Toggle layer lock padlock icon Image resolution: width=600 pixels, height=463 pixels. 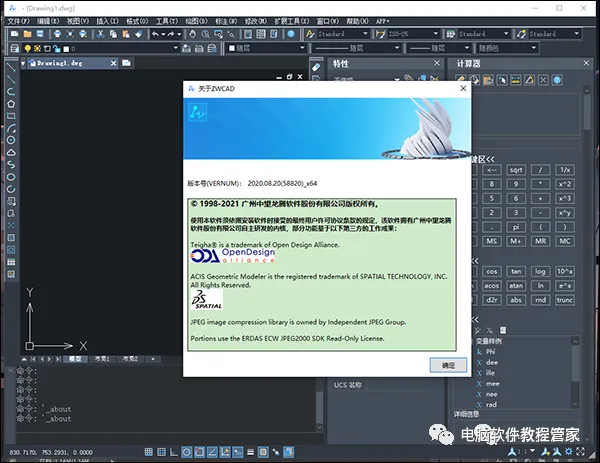pyautogui.click(x=57, y=49)
